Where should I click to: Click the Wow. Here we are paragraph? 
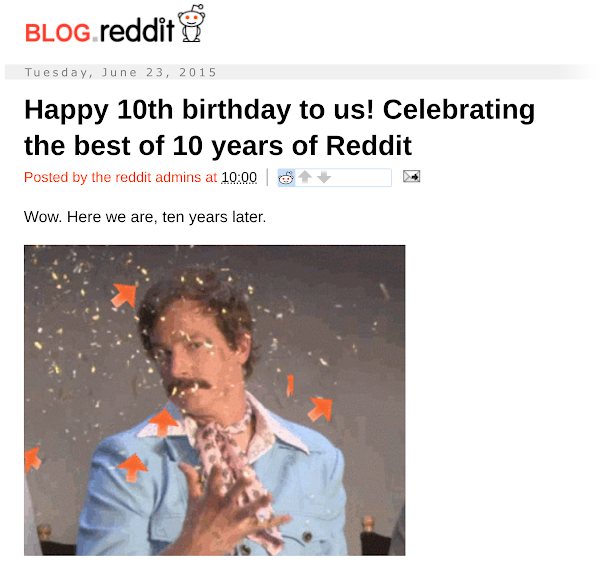tap(145, 217)
